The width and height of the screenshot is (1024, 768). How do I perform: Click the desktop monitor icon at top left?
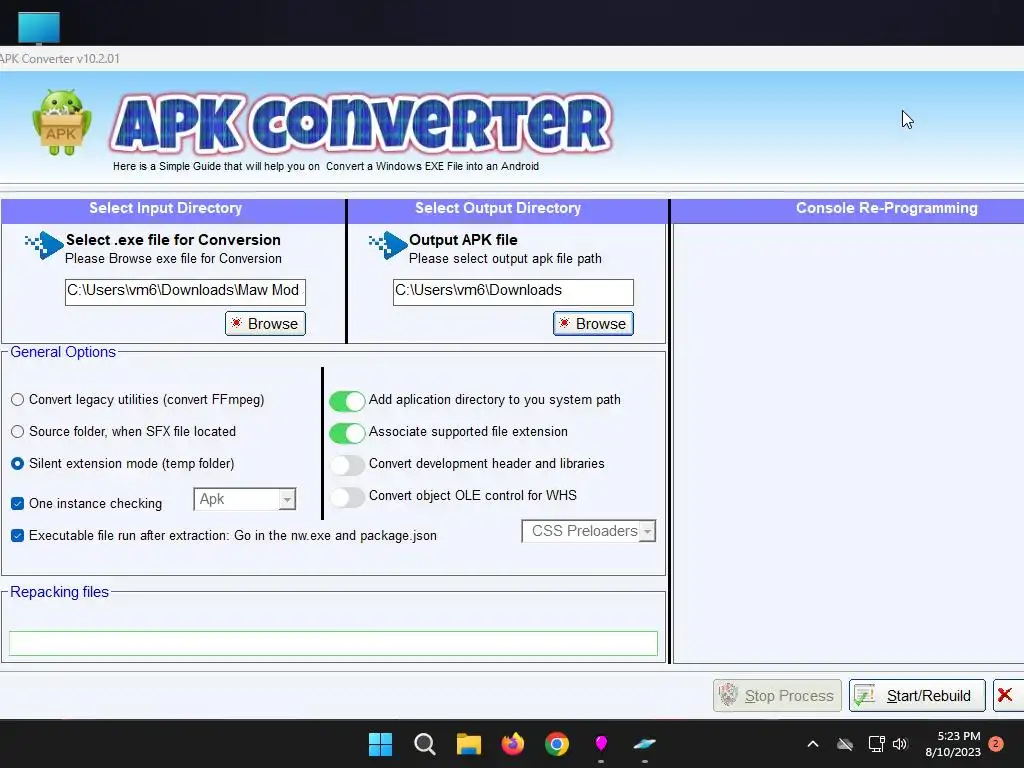click(39, 28)
